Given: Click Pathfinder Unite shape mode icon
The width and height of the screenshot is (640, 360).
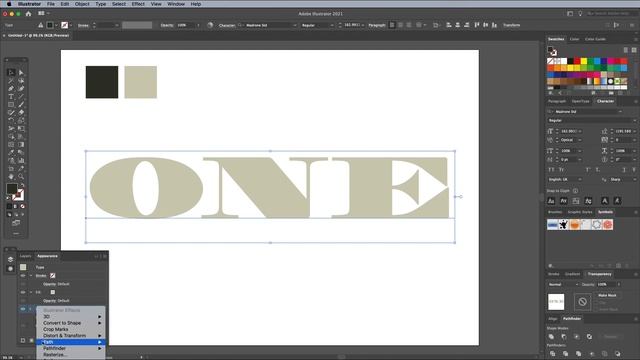Looking at the screenshot, I should click(551, 337).
